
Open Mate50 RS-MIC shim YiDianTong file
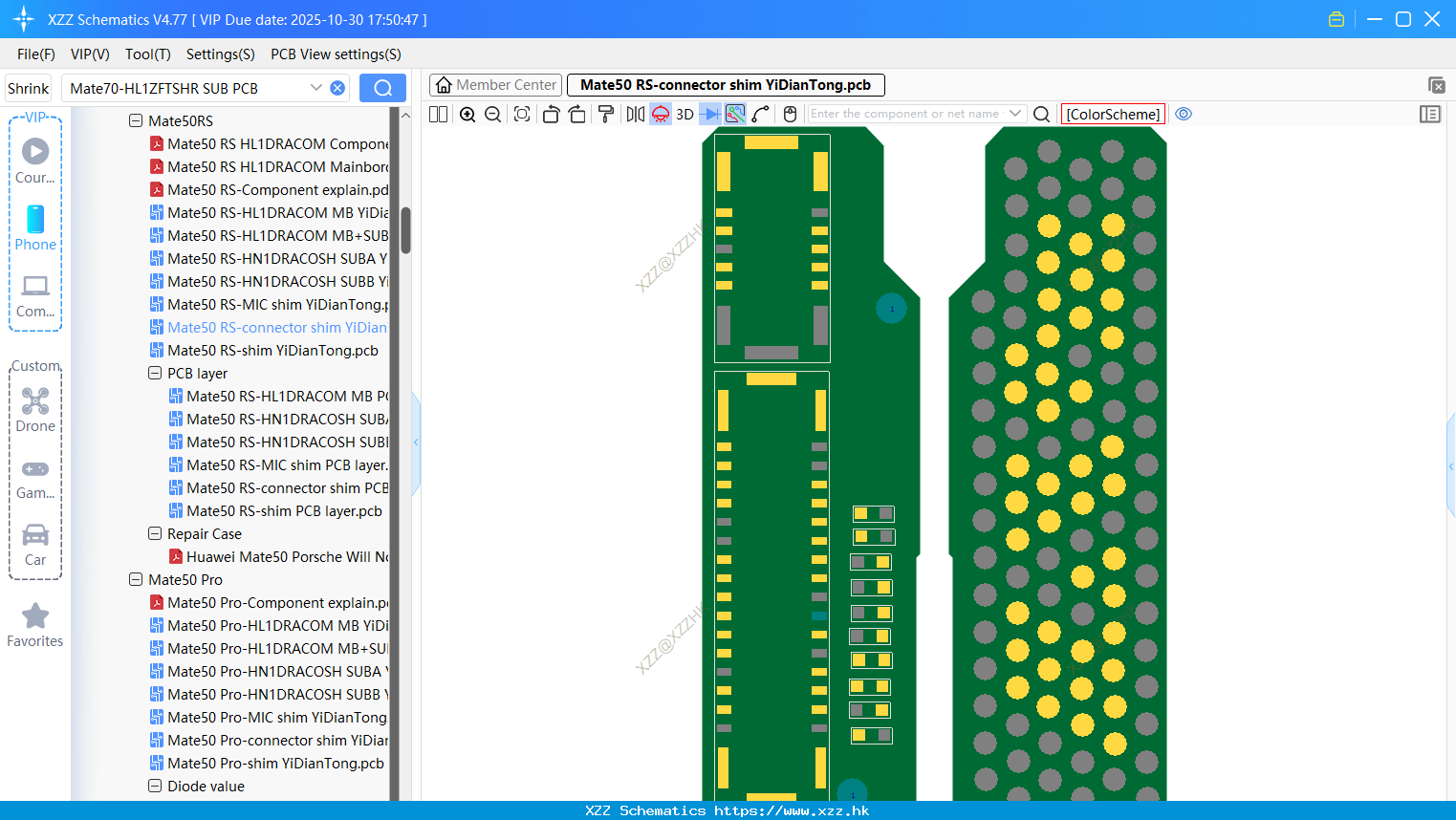point(270,304)
